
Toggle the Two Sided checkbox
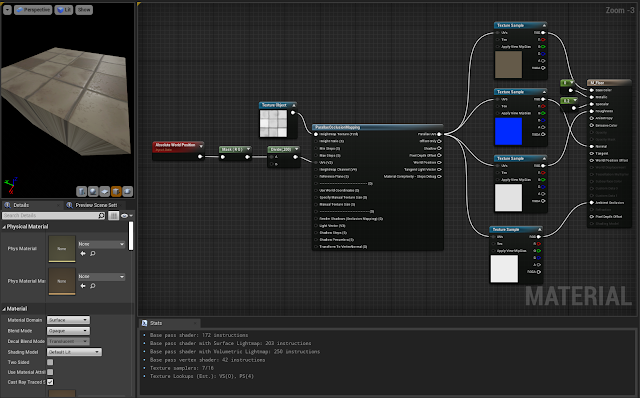(x=50, y=362)
